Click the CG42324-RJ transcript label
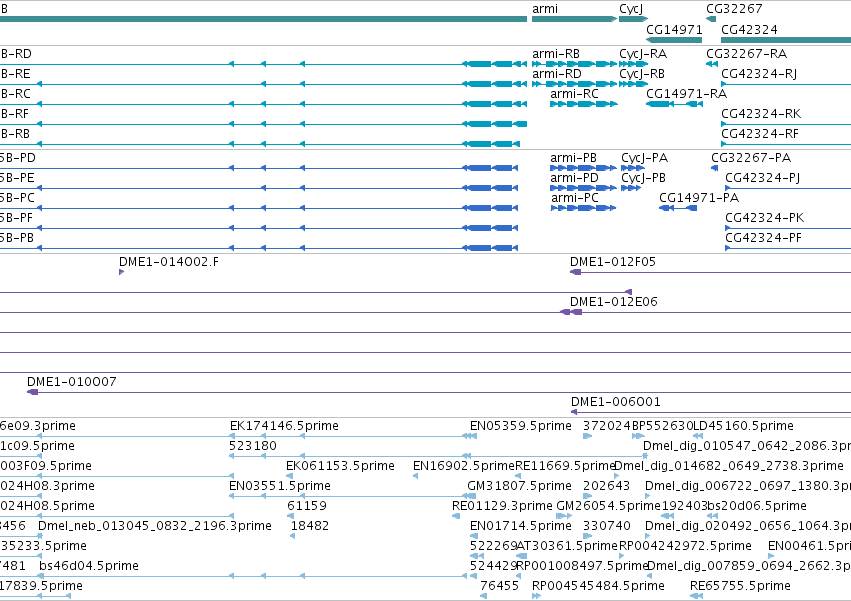851x601 pixels. (759, 74)
